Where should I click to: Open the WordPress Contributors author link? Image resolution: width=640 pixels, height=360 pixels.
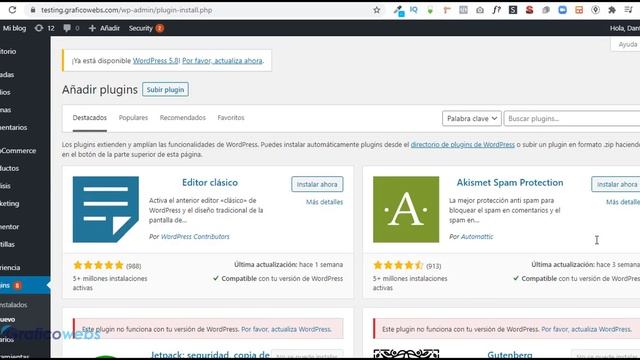(195, 236)
